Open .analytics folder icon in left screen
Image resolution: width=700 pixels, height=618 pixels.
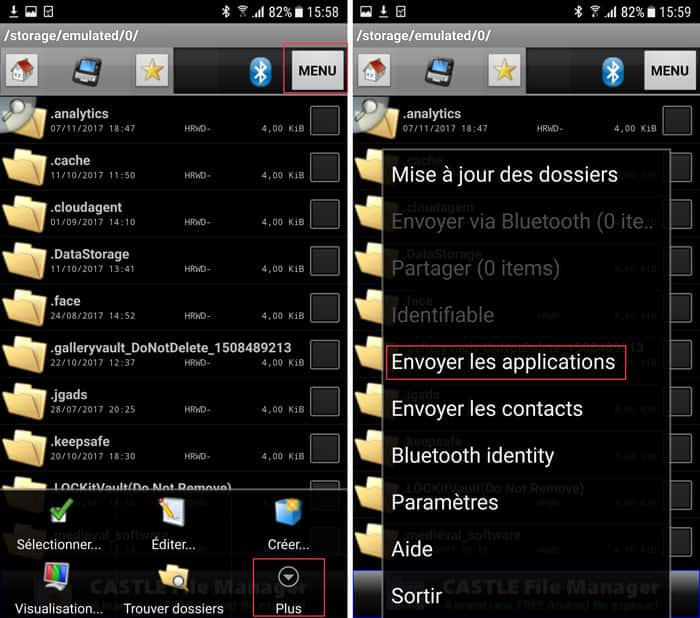[25, 120]
